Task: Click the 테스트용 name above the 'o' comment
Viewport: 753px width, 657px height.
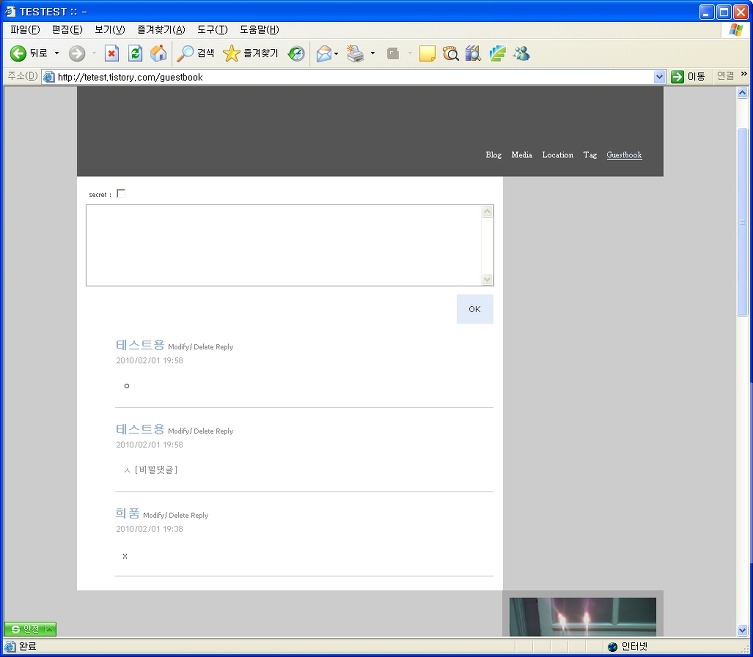Action: coord(140,345)
